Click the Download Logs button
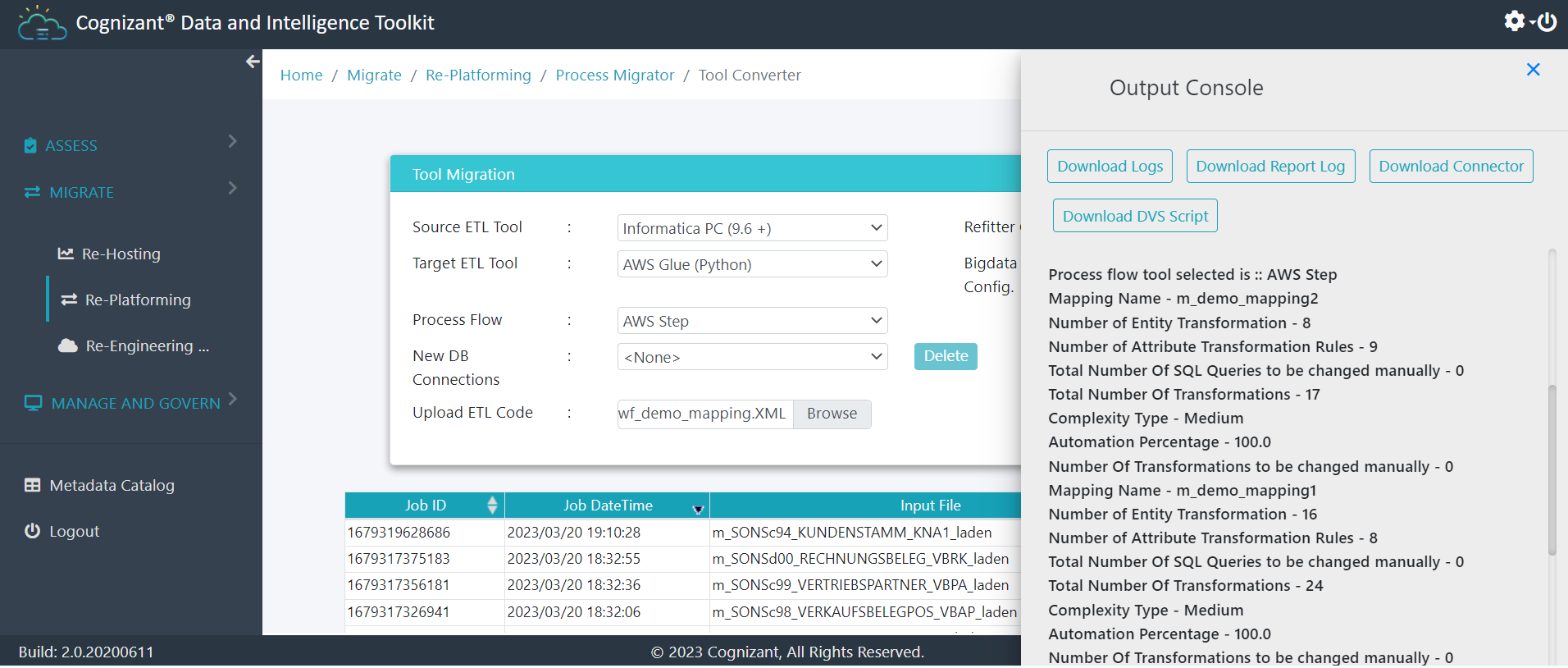Image resolution: width=1568 pixels, height=668 pixels. click(1110, 166)
